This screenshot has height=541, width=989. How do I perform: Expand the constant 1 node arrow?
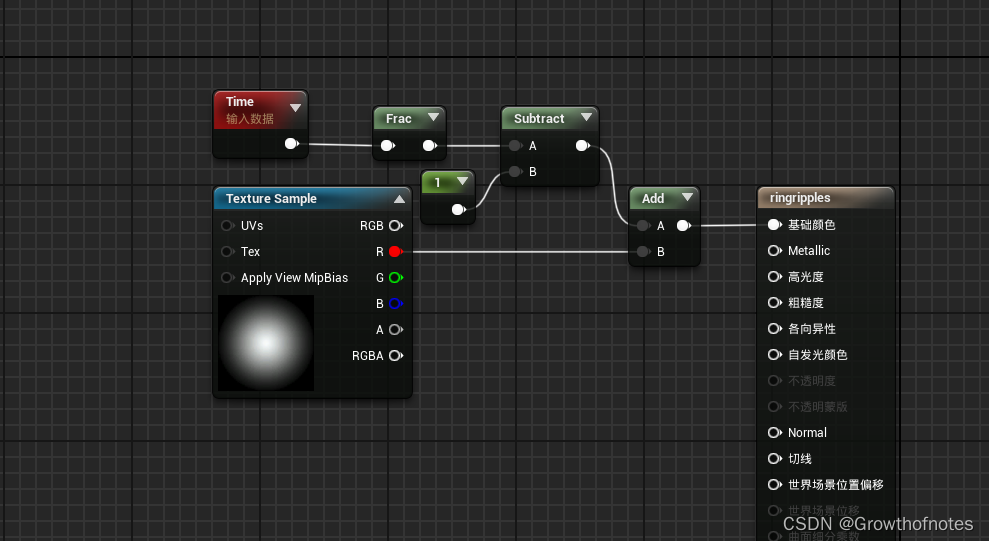tap(462, 181)
